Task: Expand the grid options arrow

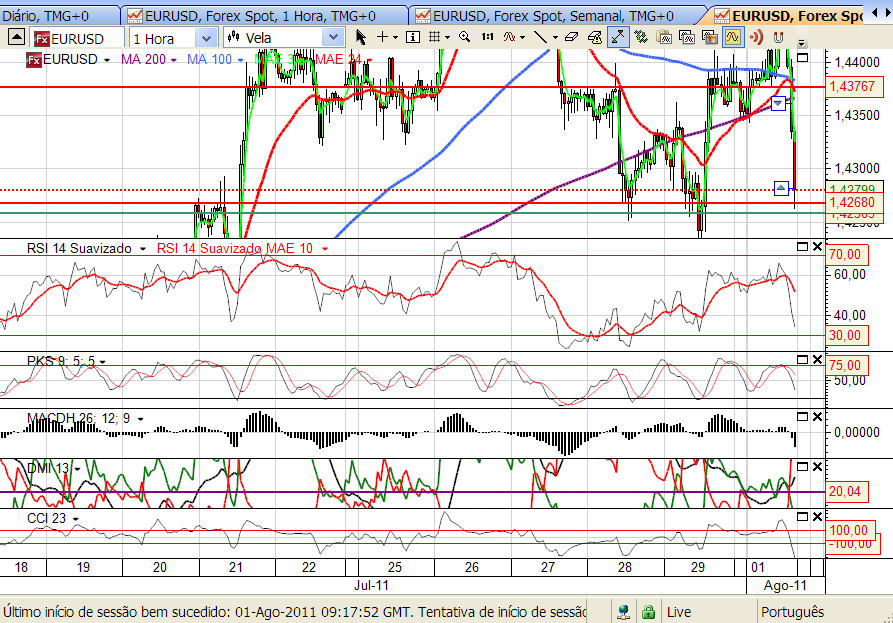Action: (x=448, y=38)
